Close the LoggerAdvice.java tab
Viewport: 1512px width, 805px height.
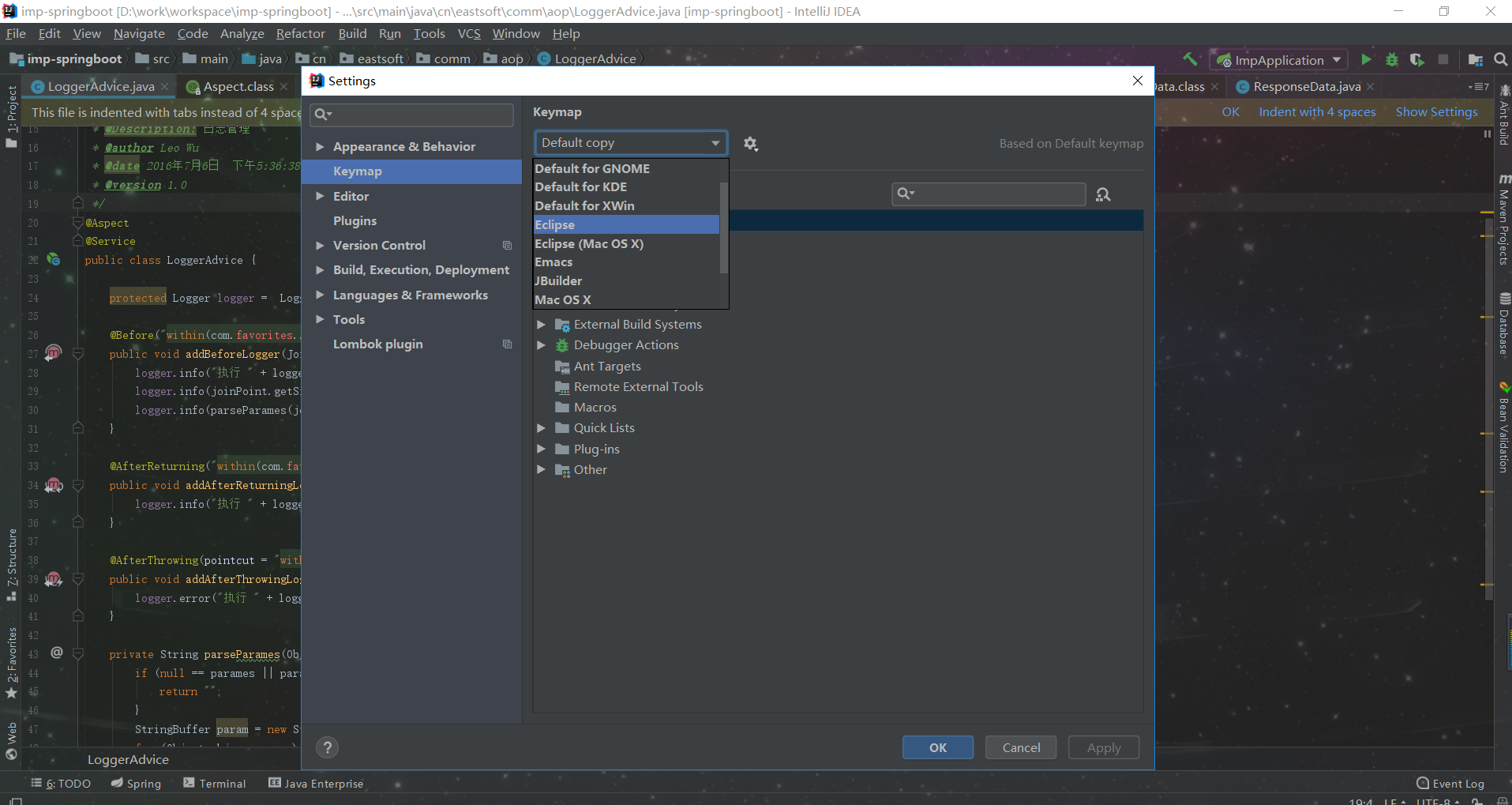click(165, 87)
